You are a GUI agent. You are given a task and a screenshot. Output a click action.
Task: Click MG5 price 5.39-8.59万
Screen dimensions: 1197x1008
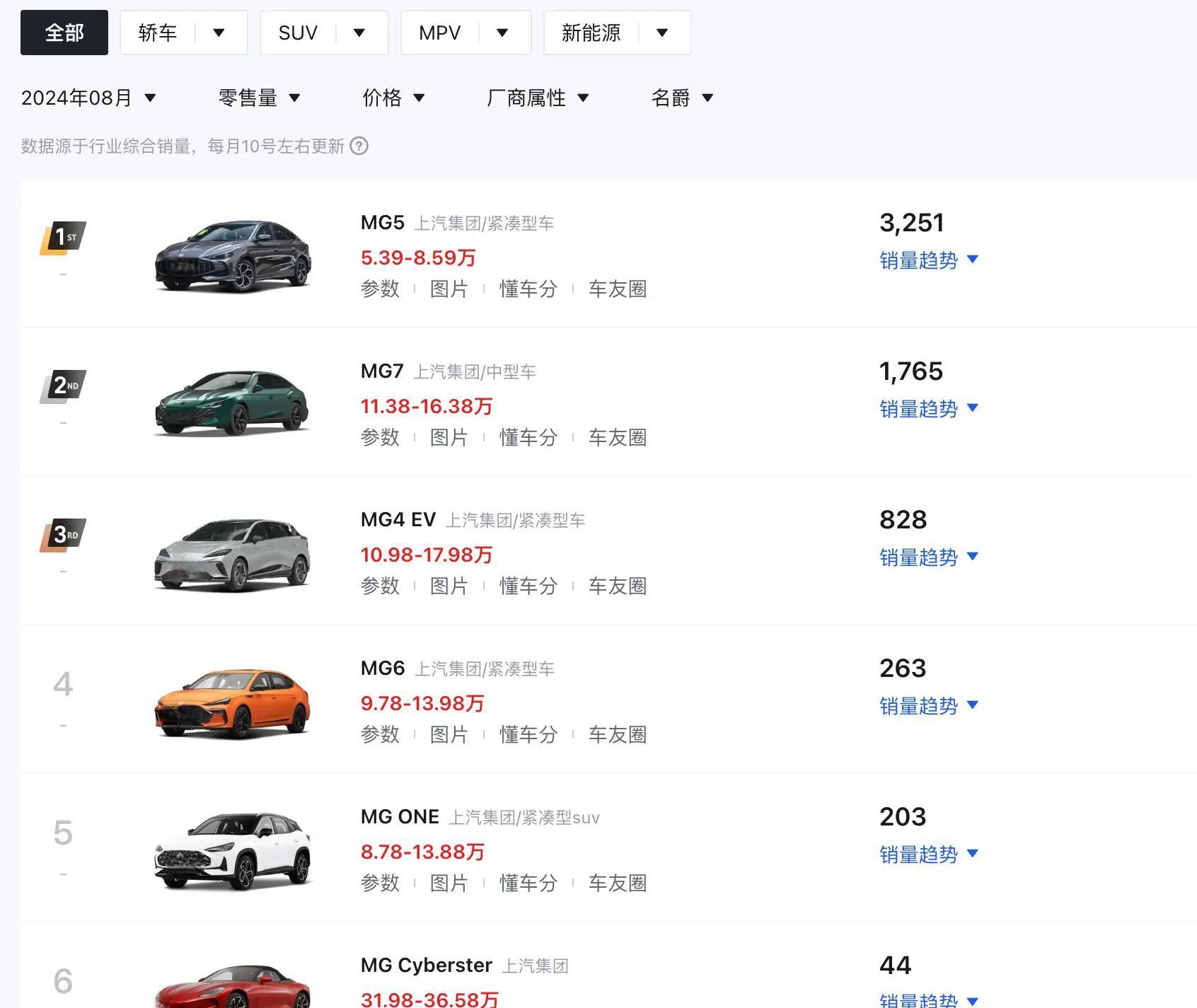click(418, 257)
